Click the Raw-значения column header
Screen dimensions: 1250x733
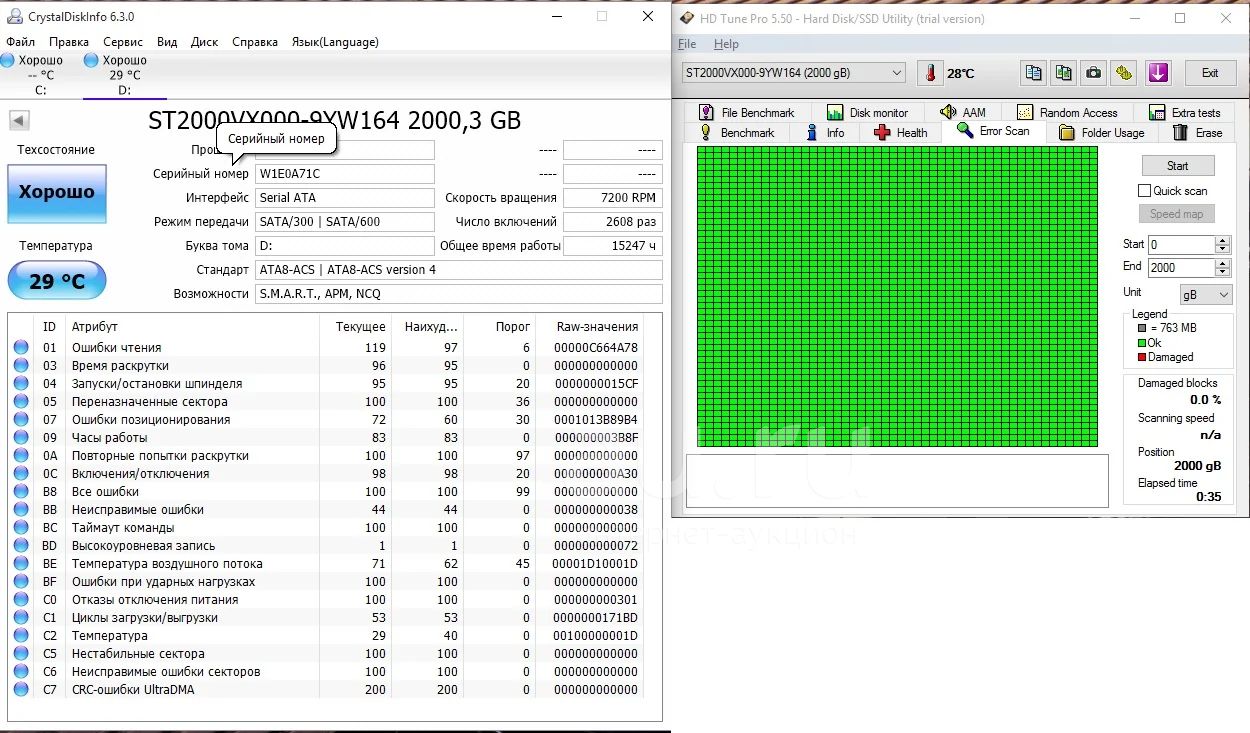click(x=597, y=327)
